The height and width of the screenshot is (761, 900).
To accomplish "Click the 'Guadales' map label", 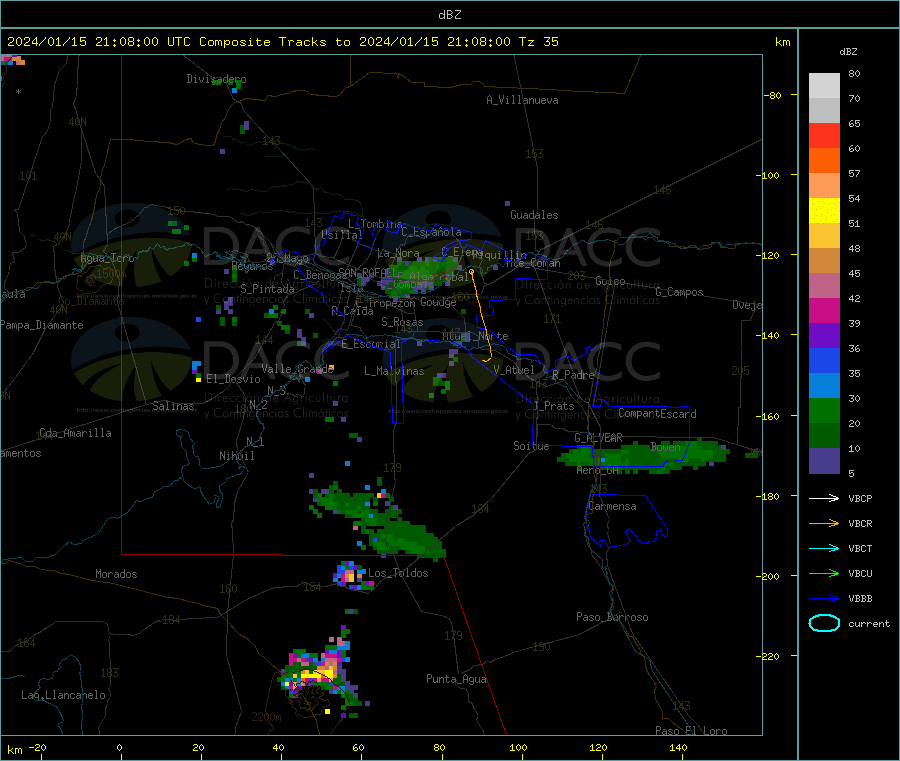I will [534, 215].
